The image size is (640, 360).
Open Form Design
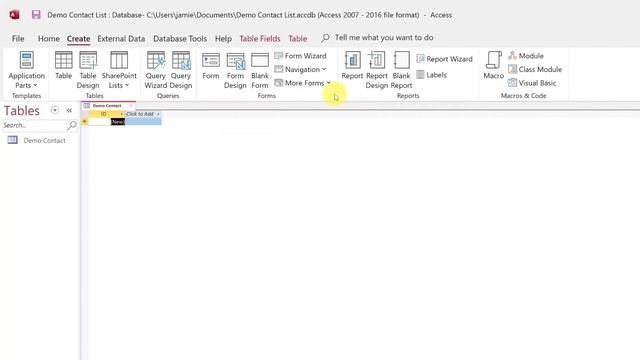[235, 70]
